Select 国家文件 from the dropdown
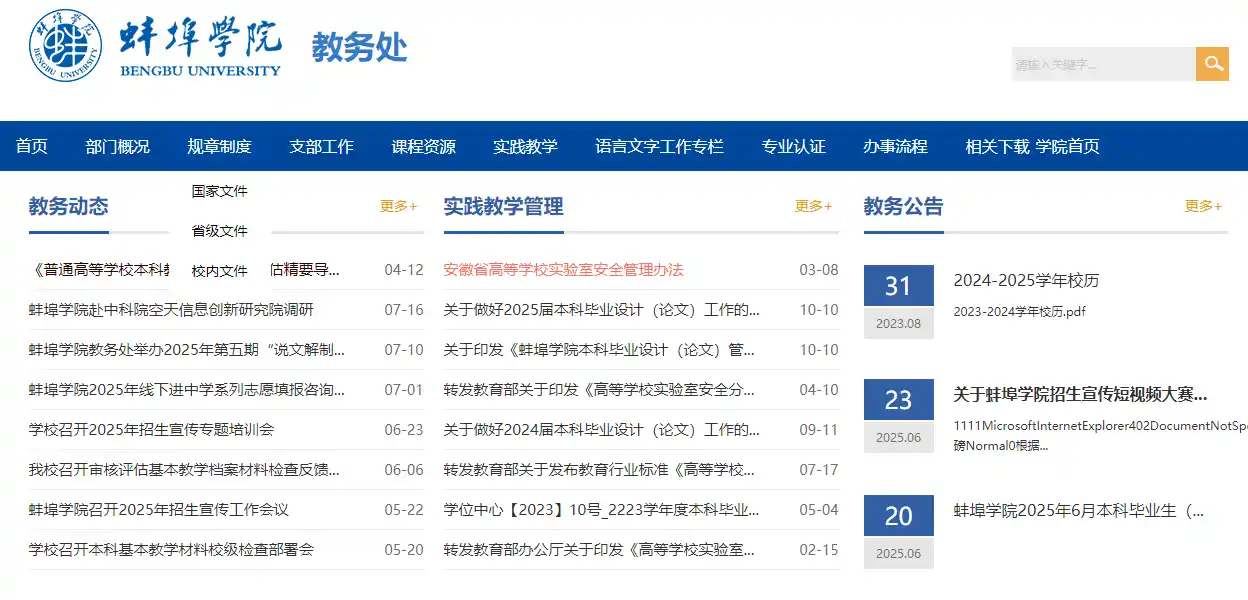This screenshot has height=600, width=1248. [220, 191]
